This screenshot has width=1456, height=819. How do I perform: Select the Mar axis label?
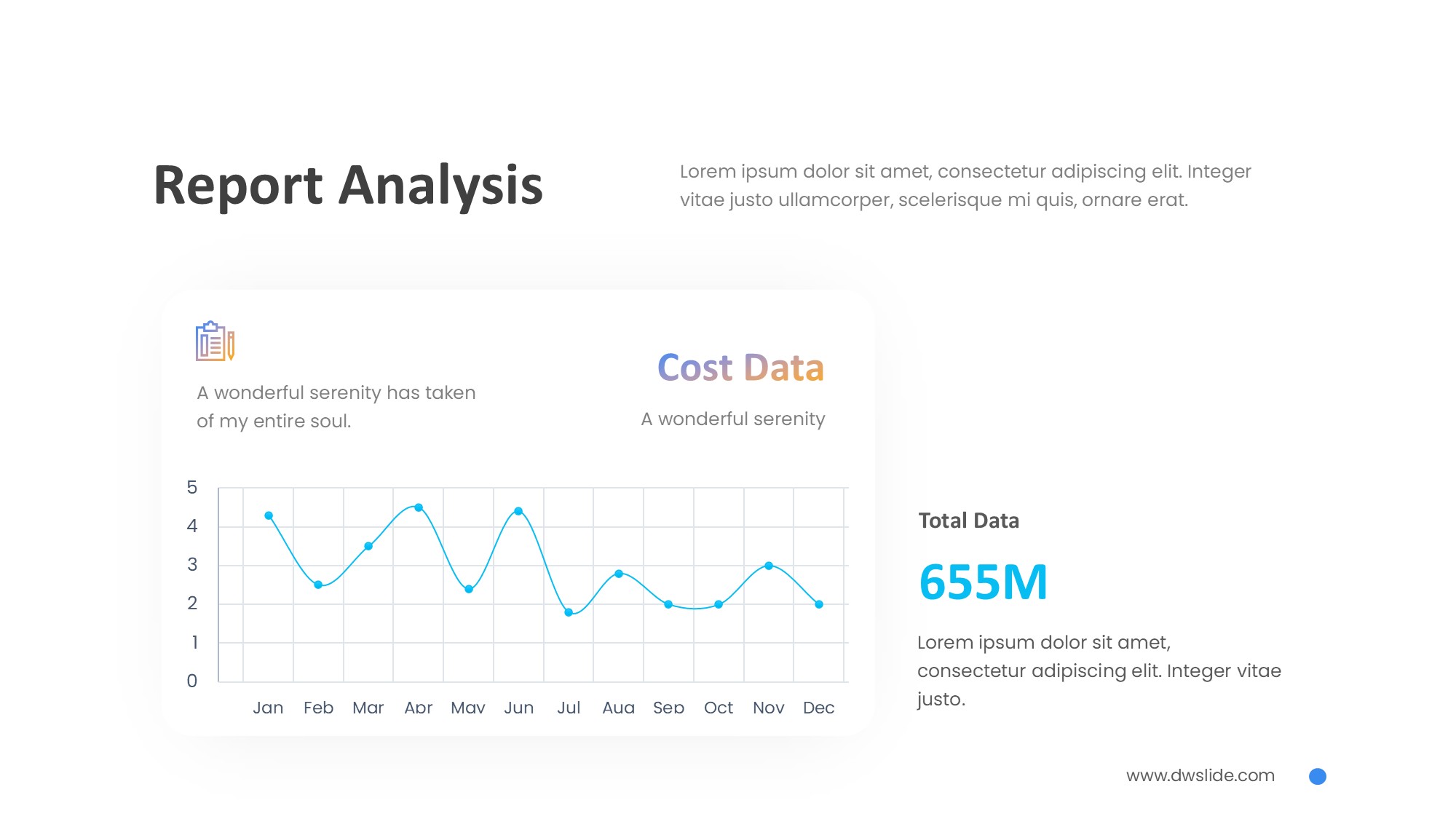[368, 708]
